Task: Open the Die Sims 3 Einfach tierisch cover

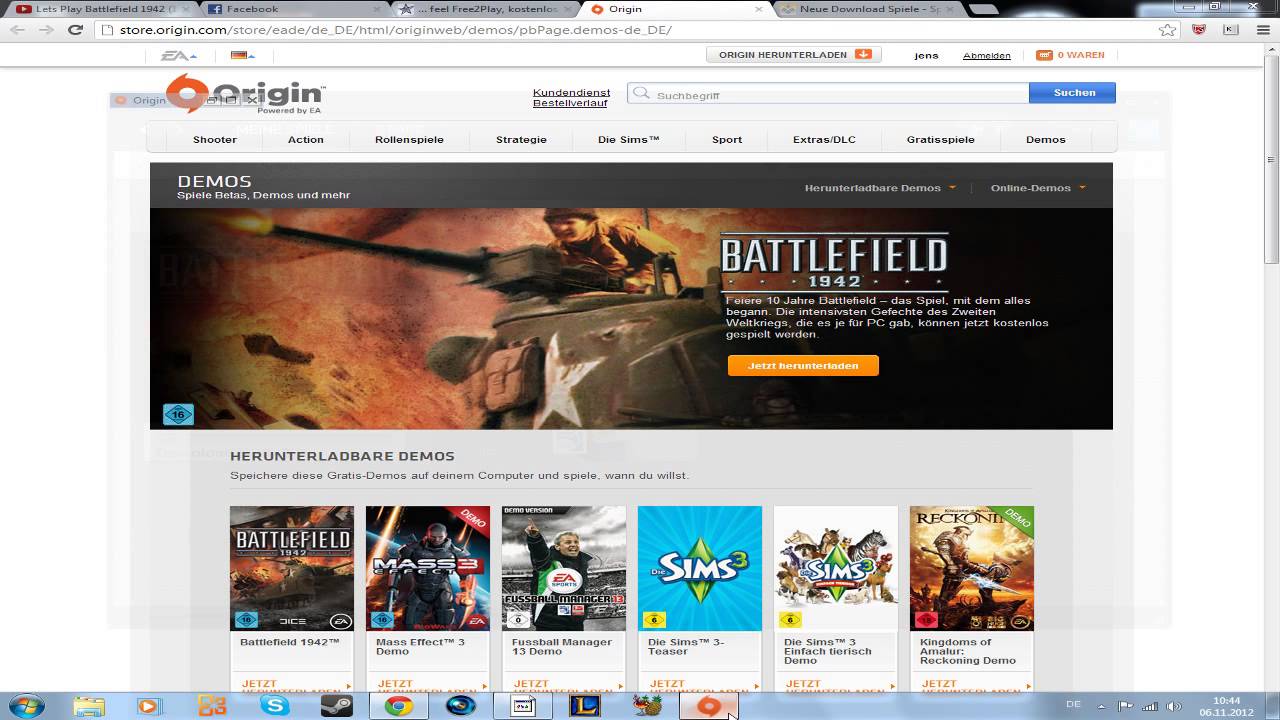Action: [x=836, y=568]
